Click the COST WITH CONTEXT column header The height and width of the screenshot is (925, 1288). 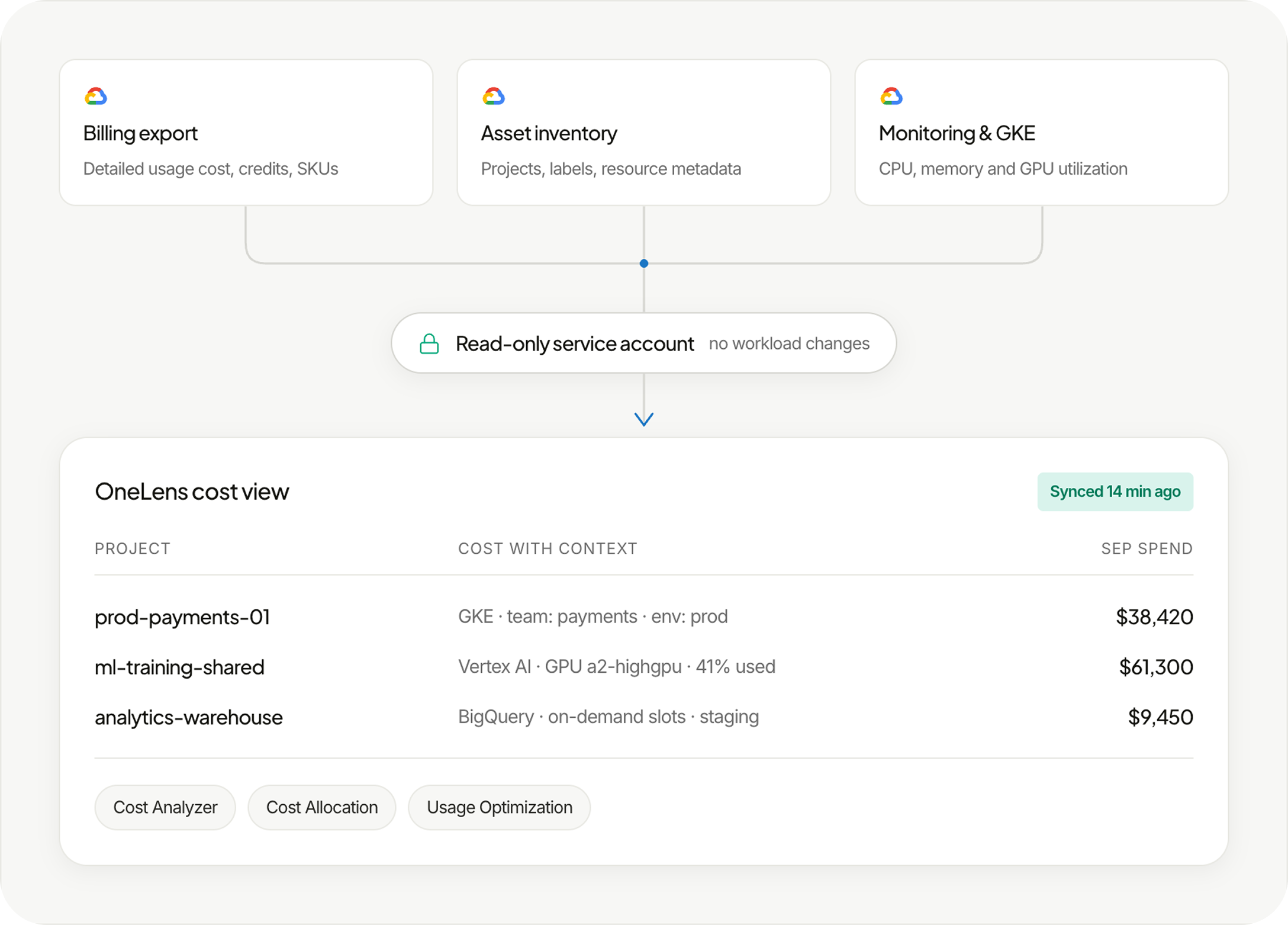548,548
